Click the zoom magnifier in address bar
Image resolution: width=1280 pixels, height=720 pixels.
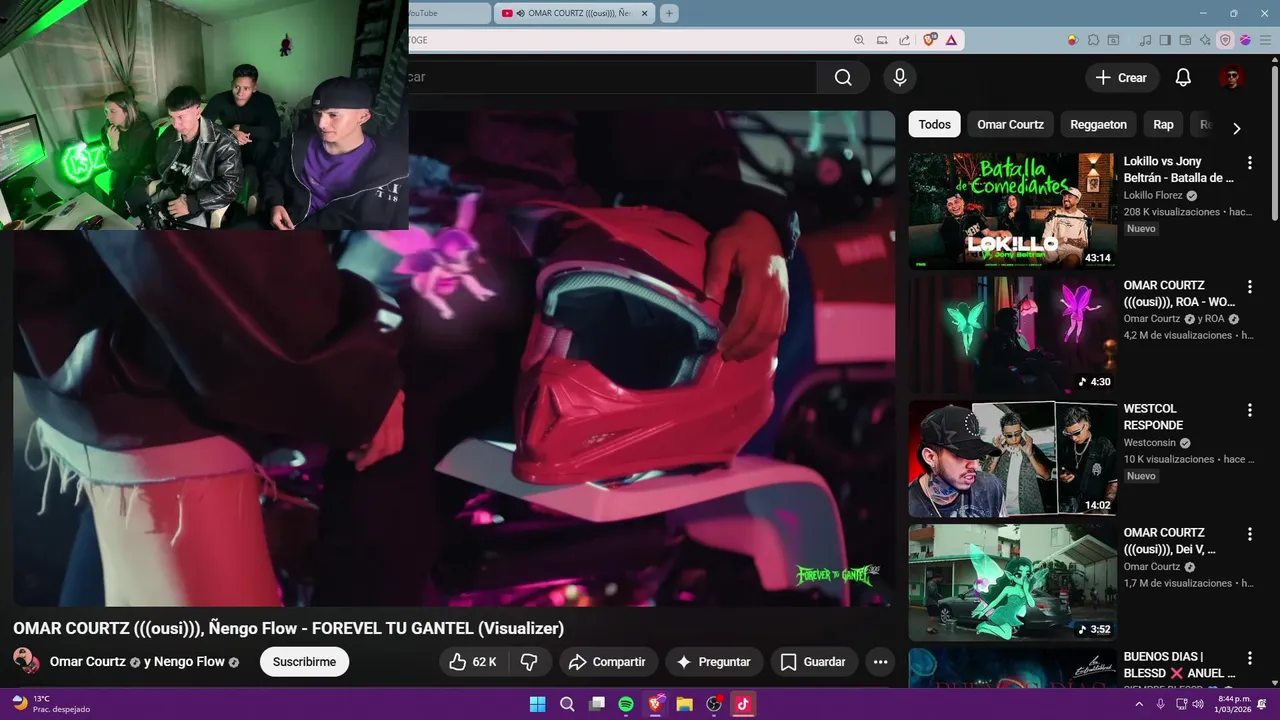[x=859, y=40]
